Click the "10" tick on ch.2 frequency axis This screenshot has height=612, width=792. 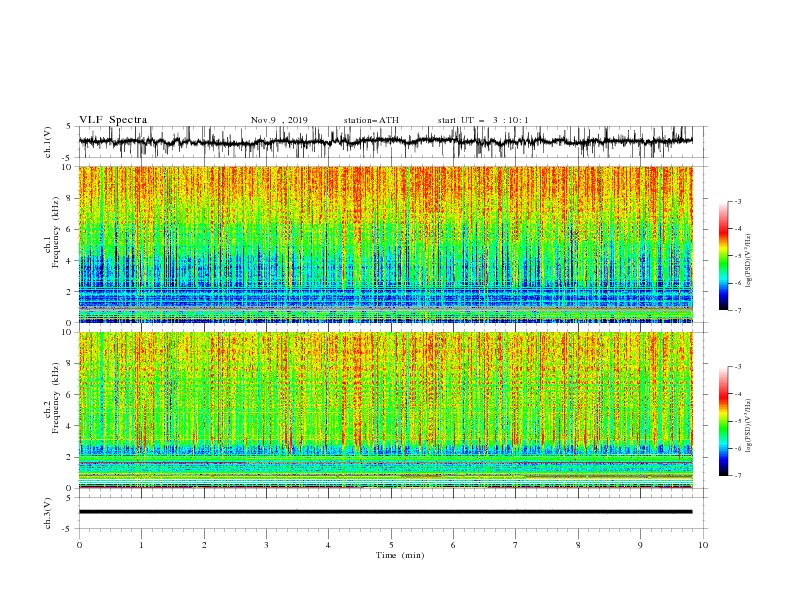(67, 332)
